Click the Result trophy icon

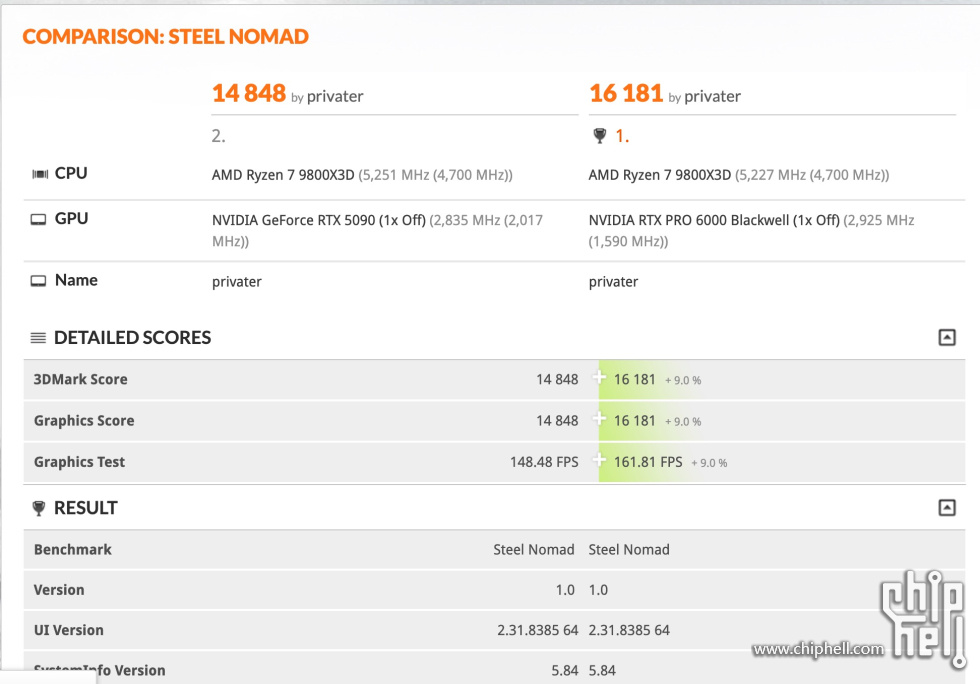39,508
